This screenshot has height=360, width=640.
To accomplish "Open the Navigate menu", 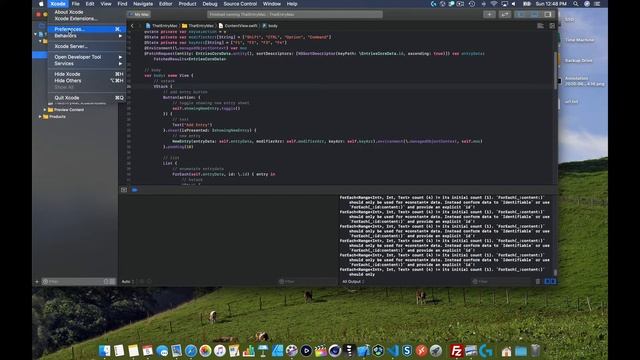I will click(143, 4).
